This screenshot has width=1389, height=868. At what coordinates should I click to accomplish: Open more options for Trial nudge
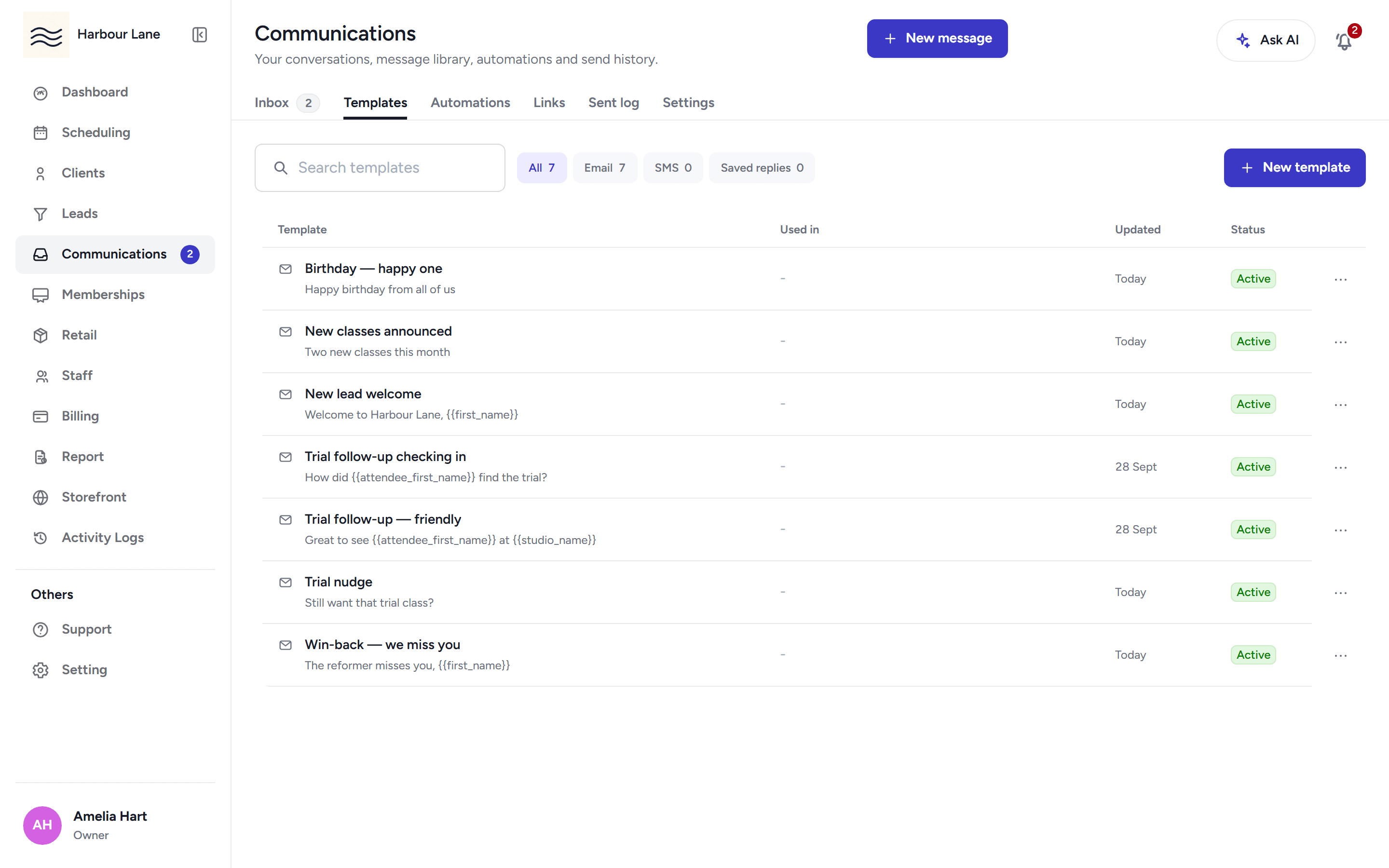tap(1340, 593)
